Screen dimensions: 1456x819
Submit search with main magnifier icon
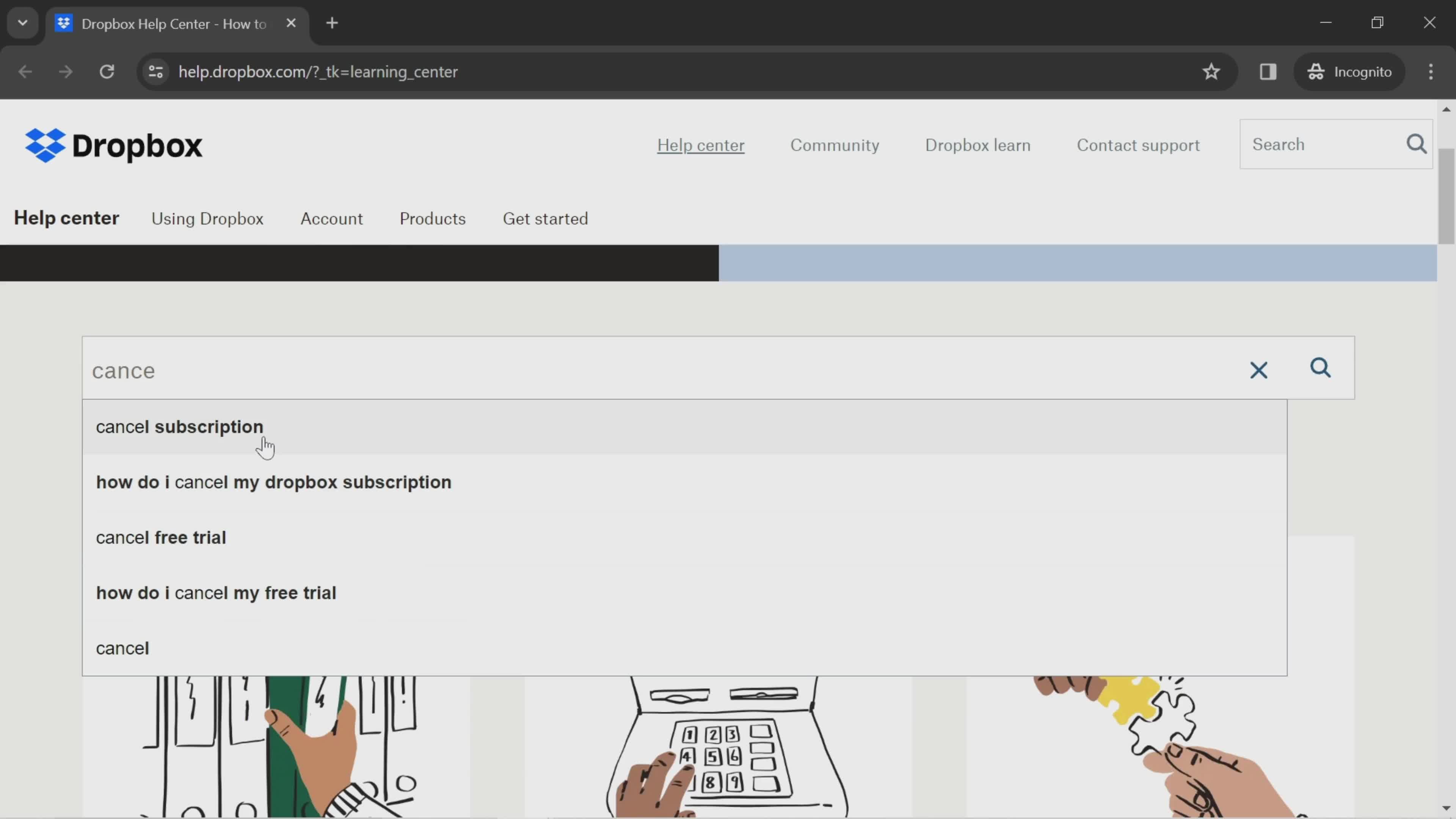tap(1320, 368)
